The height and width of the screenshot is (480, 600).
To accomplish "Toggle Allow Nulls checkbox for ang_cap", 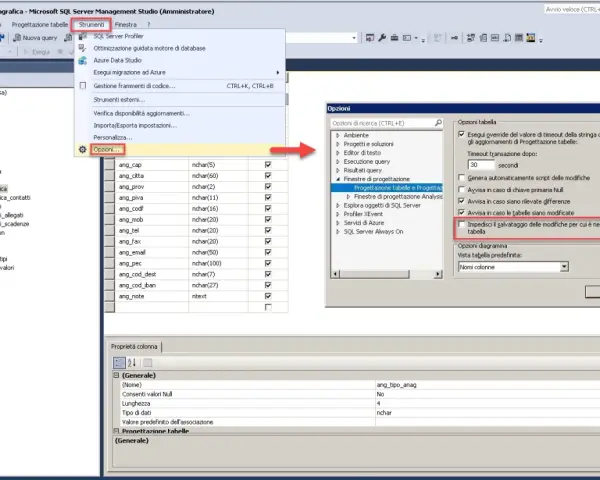I will (268, 165).
